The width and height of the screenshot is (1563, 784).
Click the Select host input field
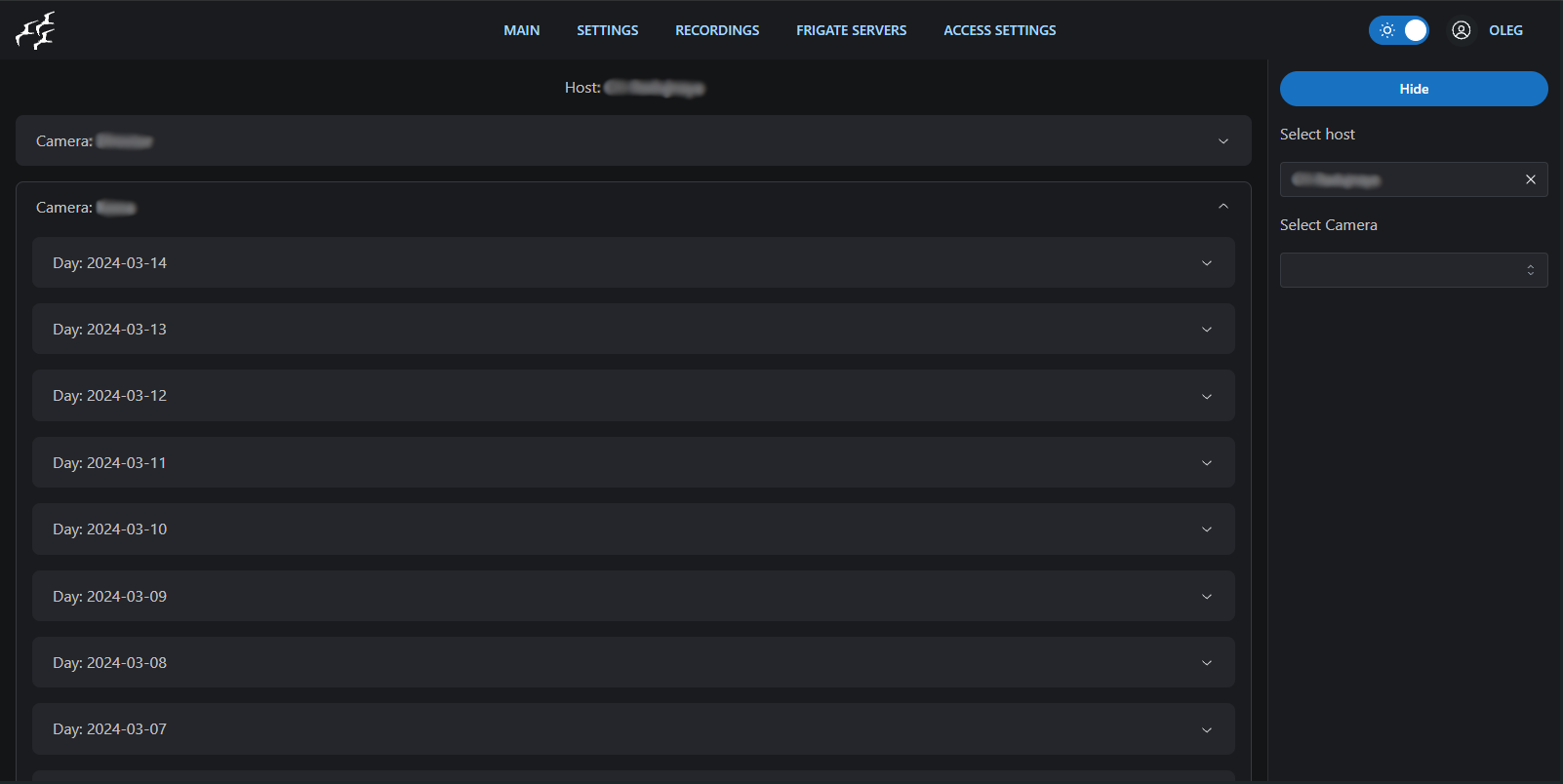point(1400,179)
